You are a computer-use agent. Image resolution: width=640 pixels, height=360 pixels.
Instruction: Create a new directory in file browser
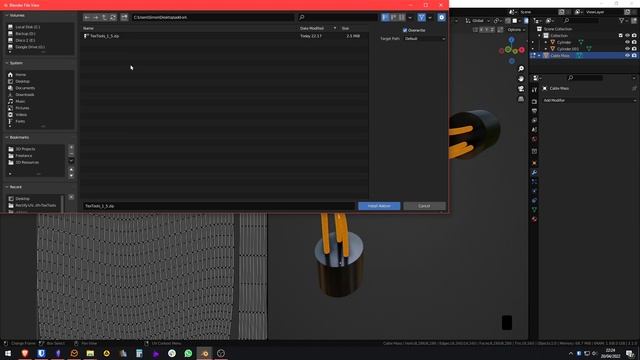(124, 18)
